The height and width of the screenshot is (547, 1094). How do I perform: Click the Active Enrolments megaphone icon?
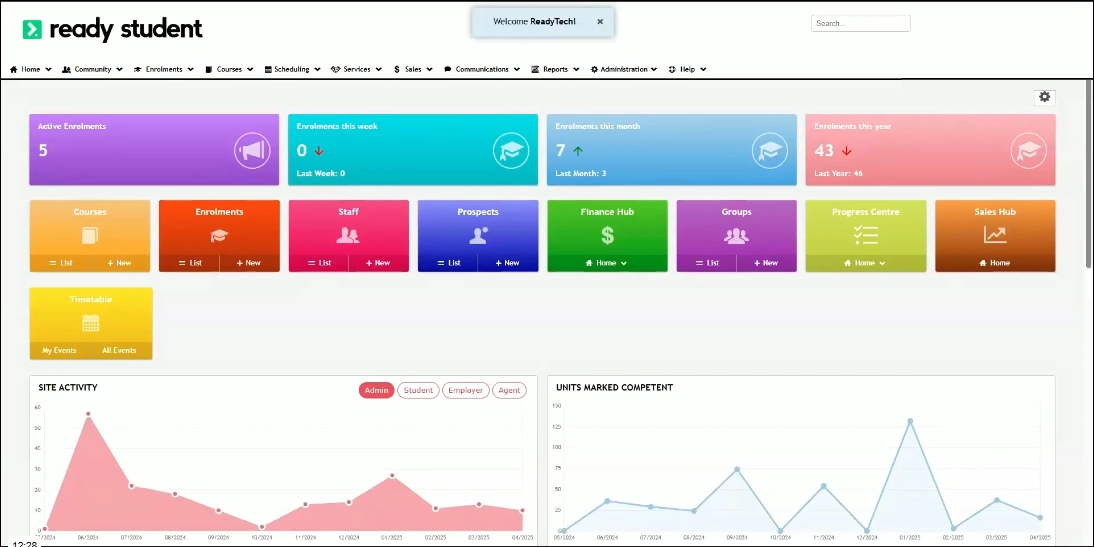click(252, 150)
